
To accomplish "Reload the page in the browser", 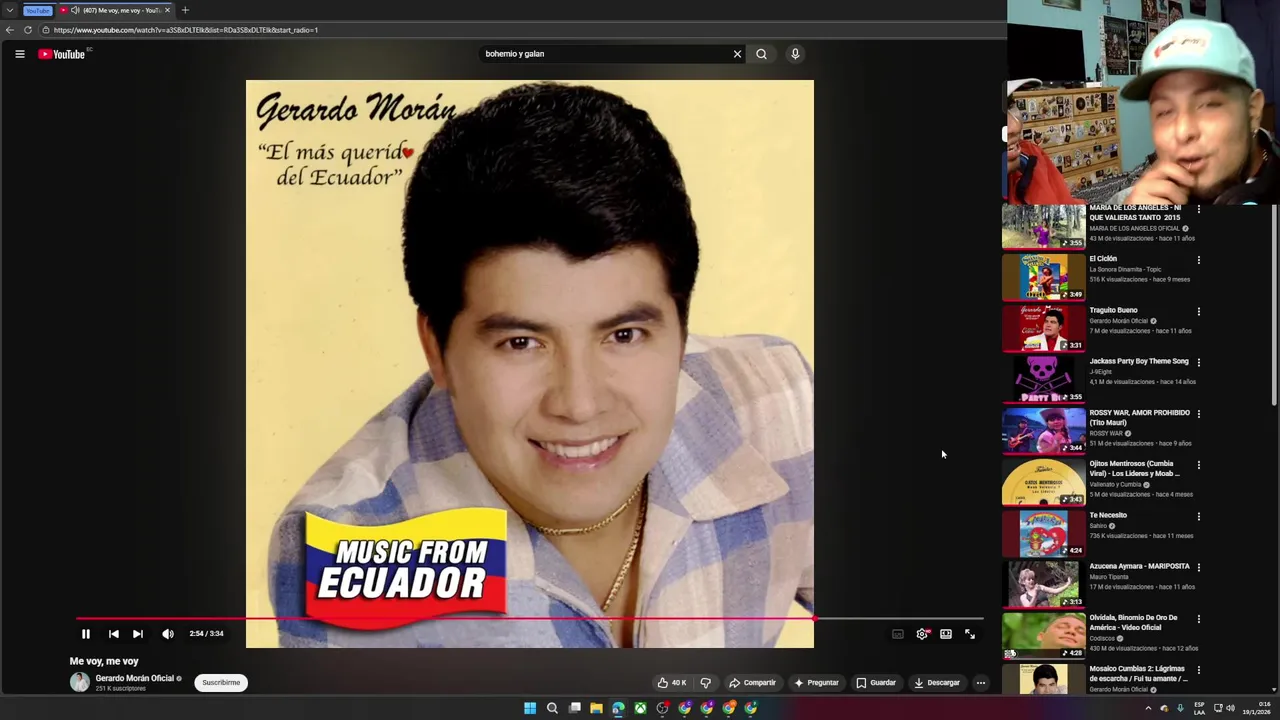I will click(x=28, y=30).
